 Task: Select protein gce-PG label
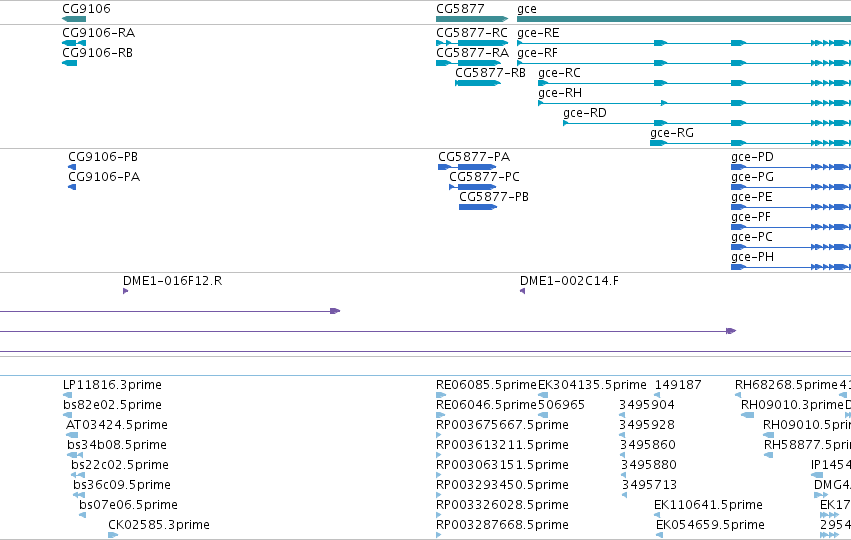coord(753,177)
